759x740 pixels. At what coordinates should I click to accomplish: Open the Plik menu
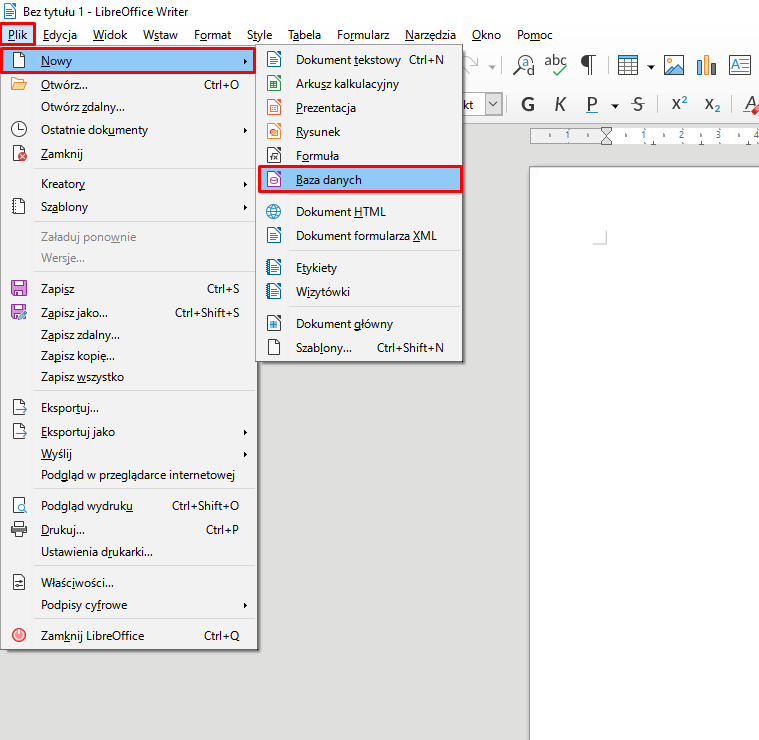click(x=17, y=35)
